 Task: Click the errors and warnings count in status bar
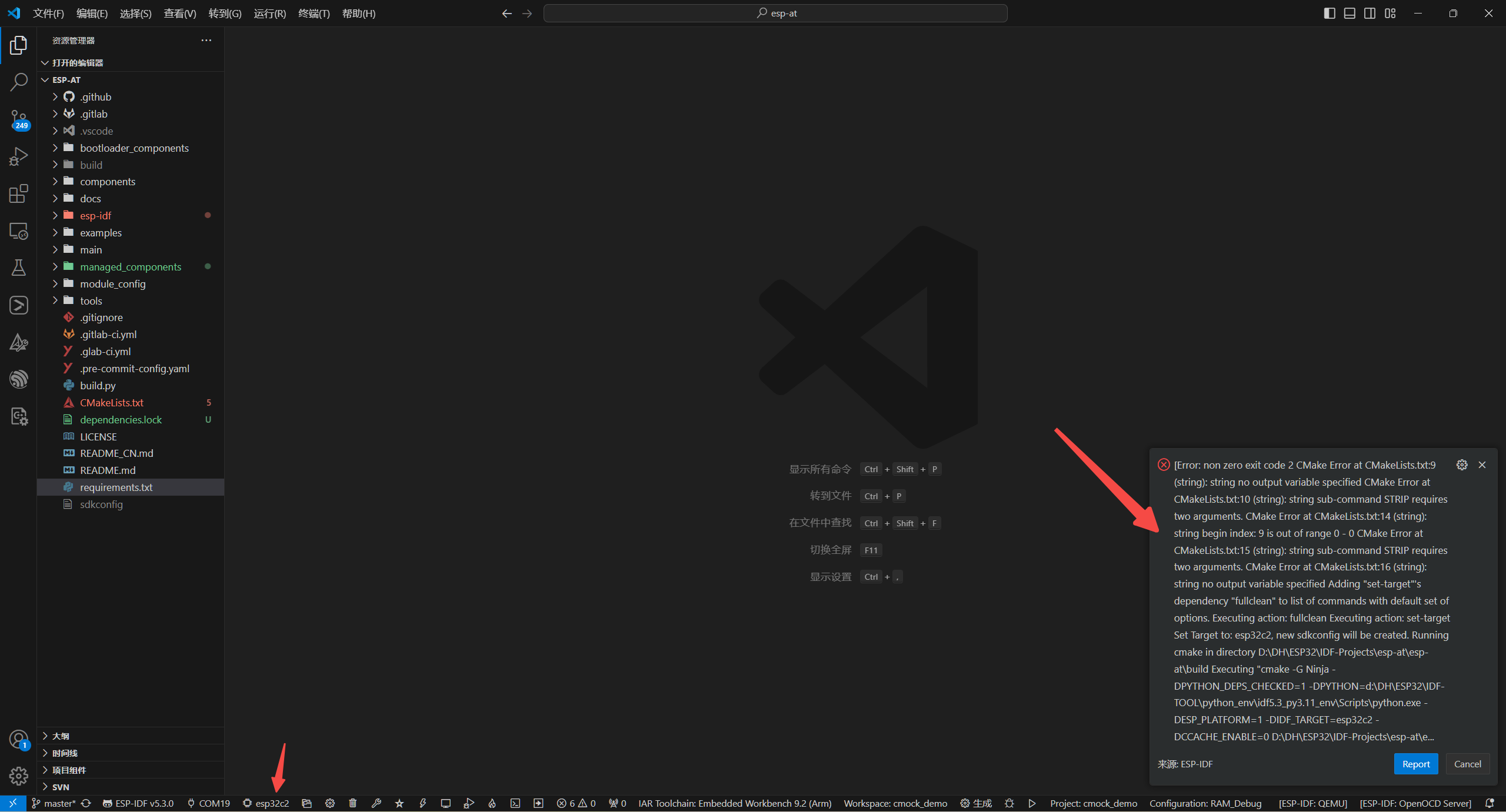[x=576, y=803]
